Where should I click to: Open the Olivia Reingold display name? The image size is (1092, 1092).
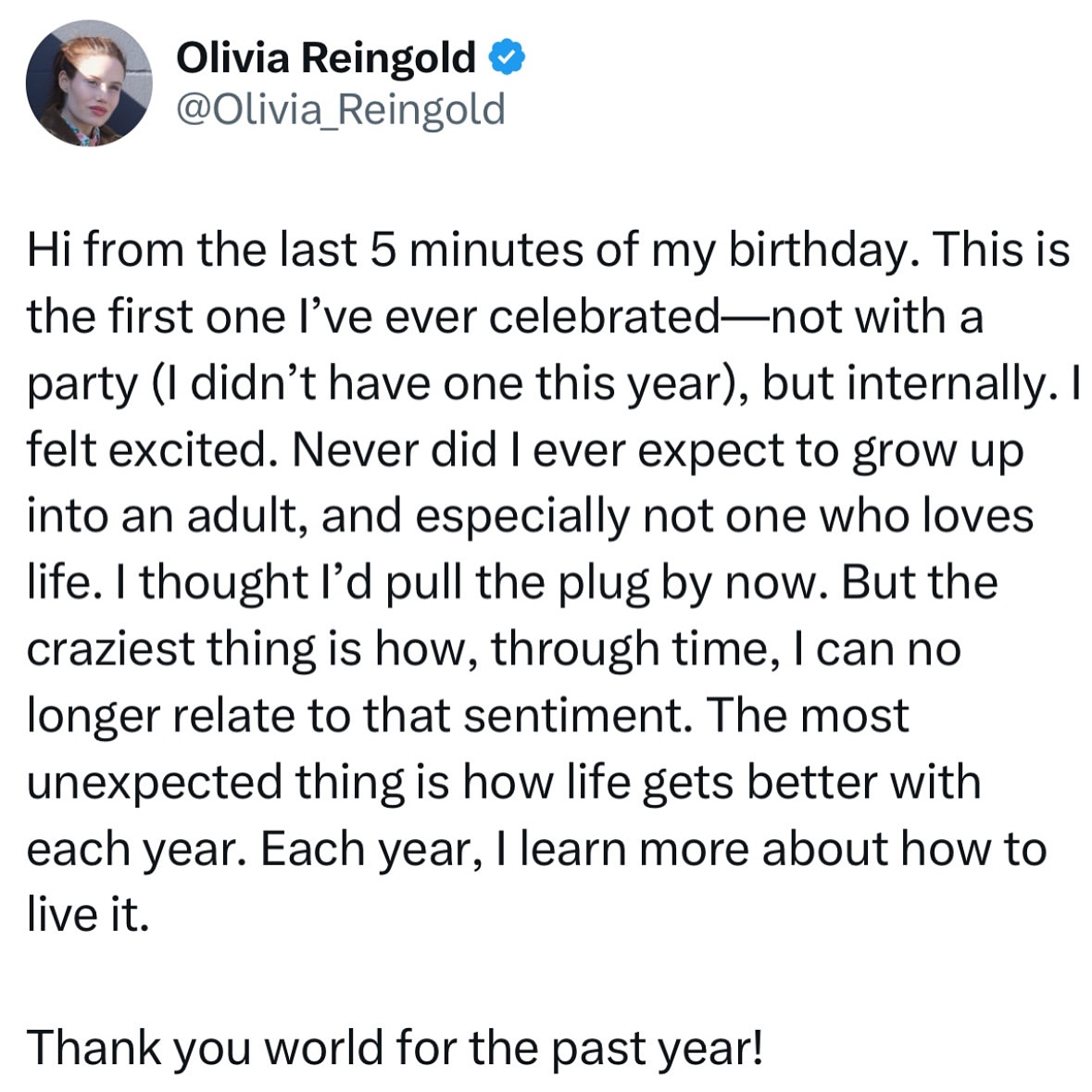point(326,57)
